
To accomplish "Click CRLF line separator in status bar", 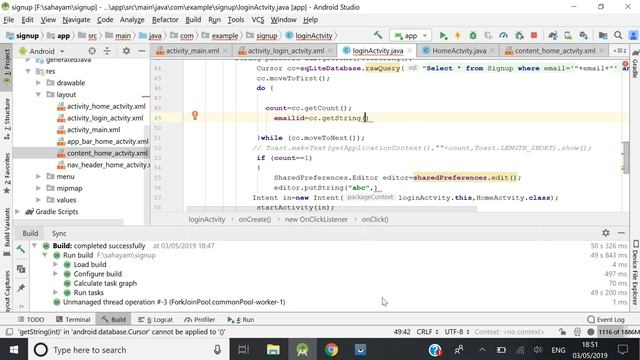I will 427,332.
